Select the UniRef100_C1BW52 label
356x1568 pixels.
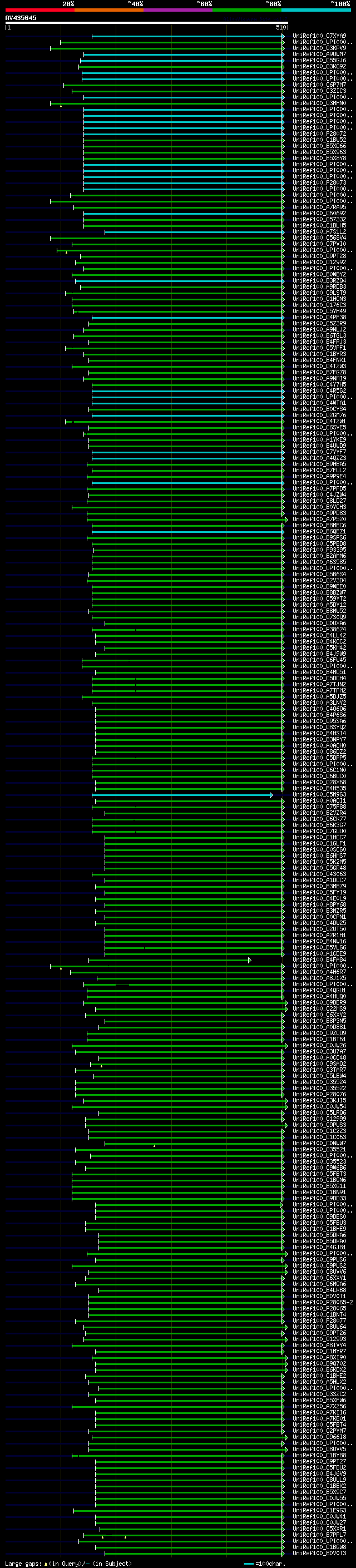pos(319,140)
